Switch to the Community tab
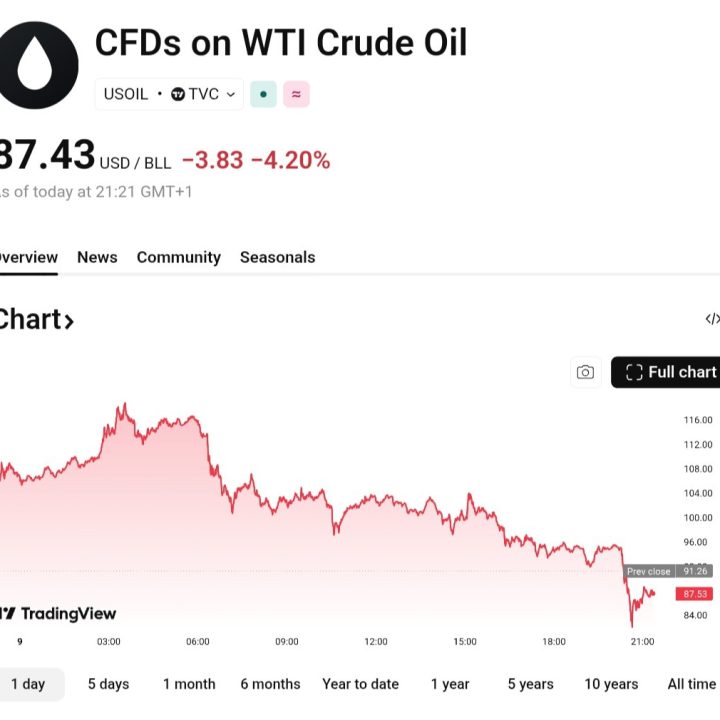The image size is (720, 720). click(x=178, y=257)
